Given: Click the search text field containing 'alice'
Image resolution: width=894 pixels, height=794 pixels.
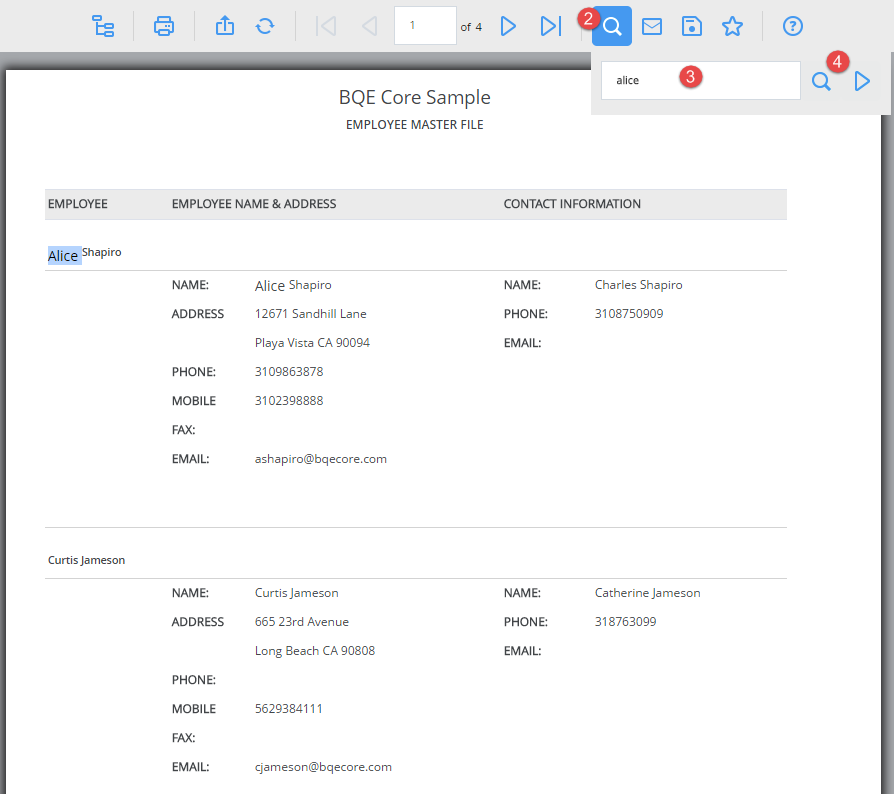Looking at the screenshot, I should 701,80.
